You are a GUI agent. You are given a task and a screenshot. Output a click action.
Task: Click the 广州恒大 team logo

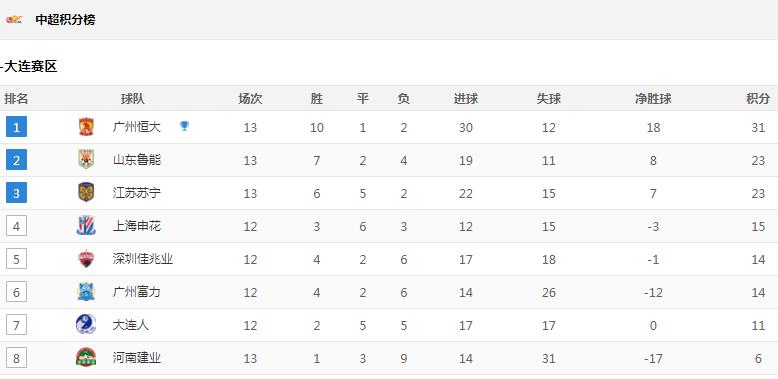(86, 127)
